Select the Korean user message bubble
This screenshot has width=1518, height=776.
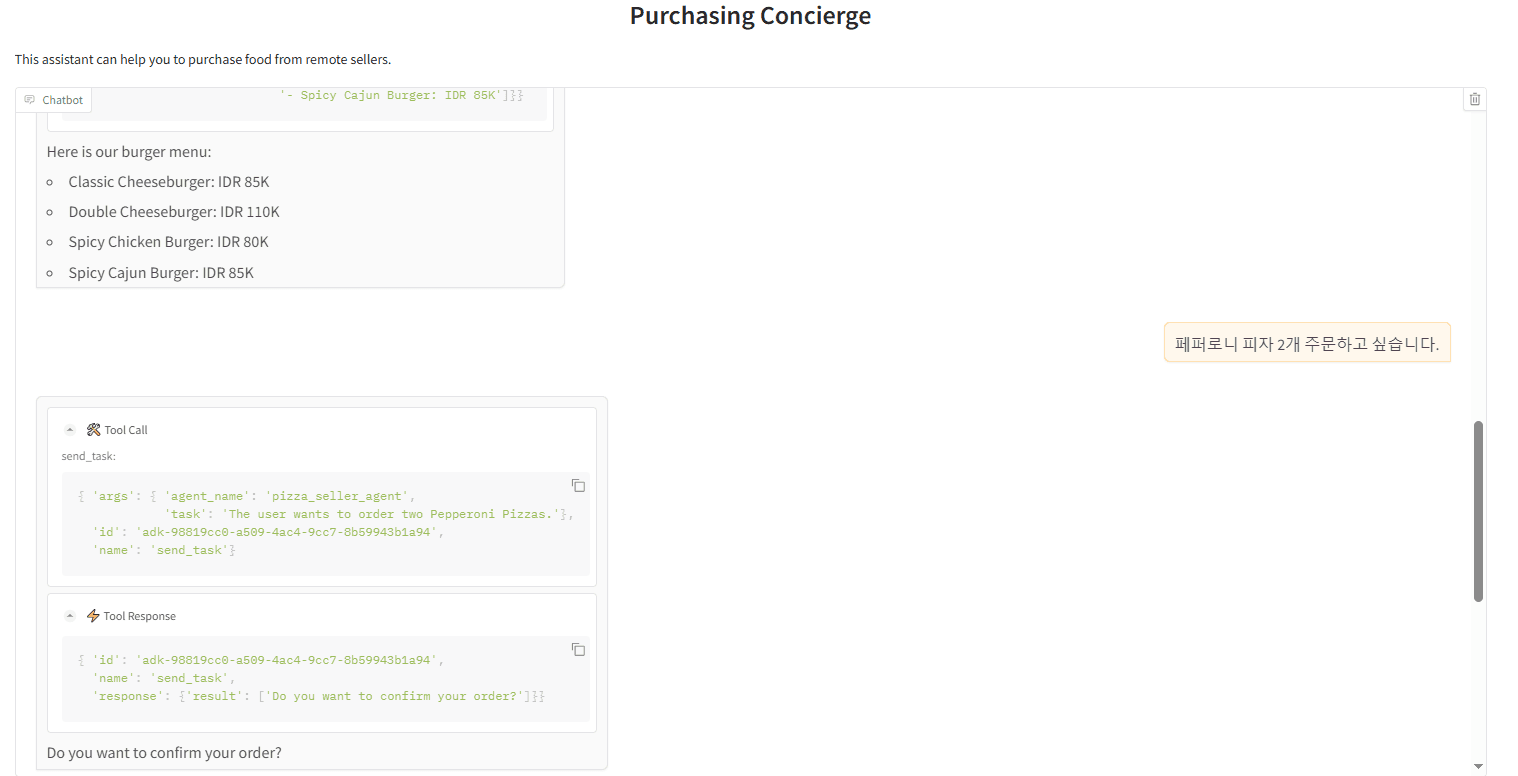pos(1307,343)
